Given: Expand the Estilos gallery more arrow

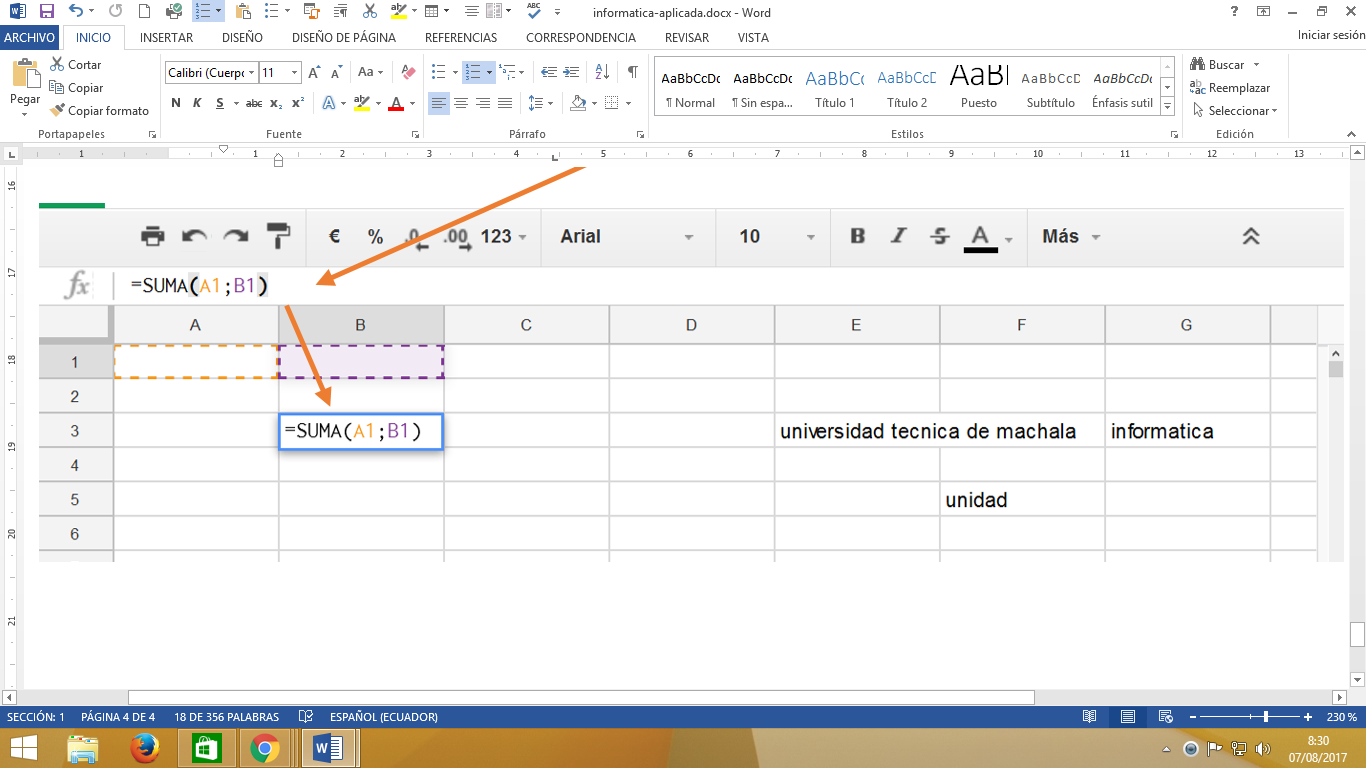Looking at the screenshot, I should (1166, 103).
